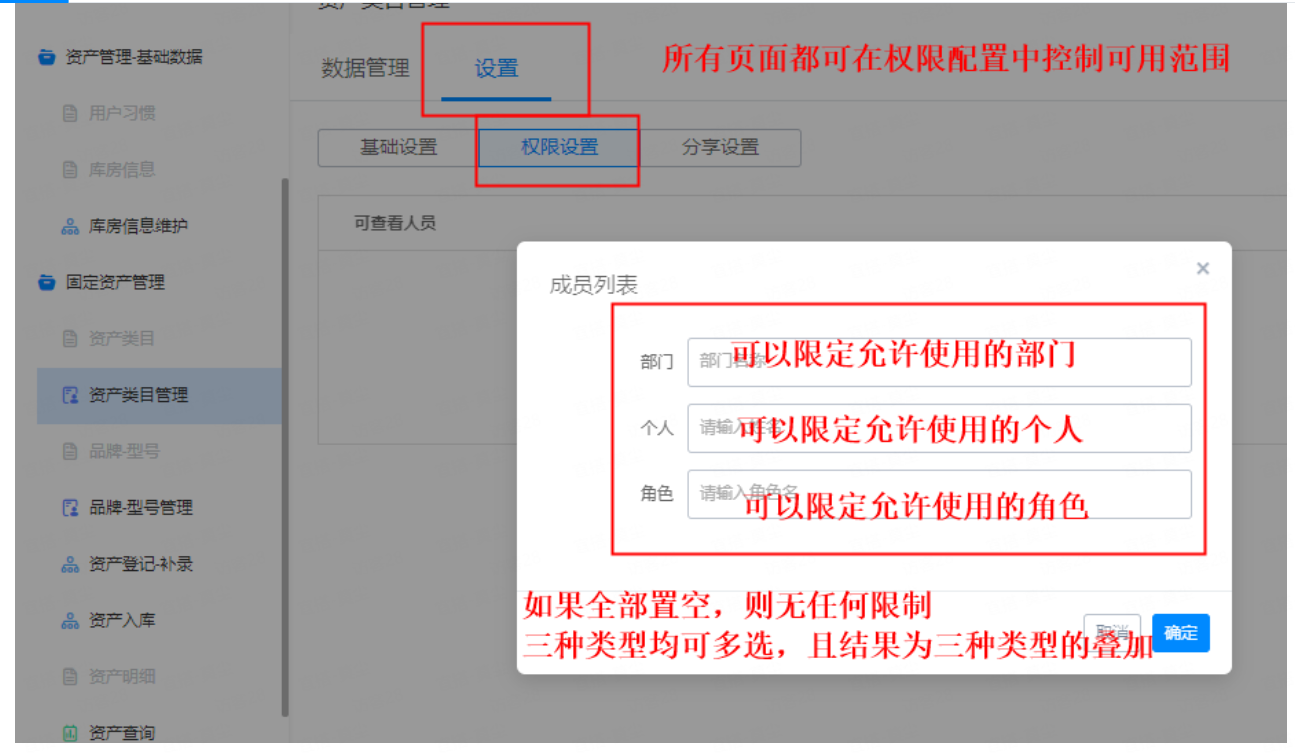The image size is (1295, 753).
Task: Click the 个人 input field
Action: (939, 428)
